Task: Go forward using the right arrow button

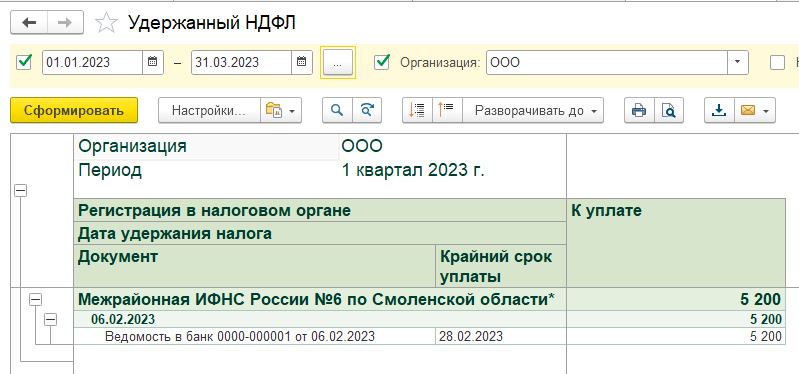Action: (x=66, y=23)
